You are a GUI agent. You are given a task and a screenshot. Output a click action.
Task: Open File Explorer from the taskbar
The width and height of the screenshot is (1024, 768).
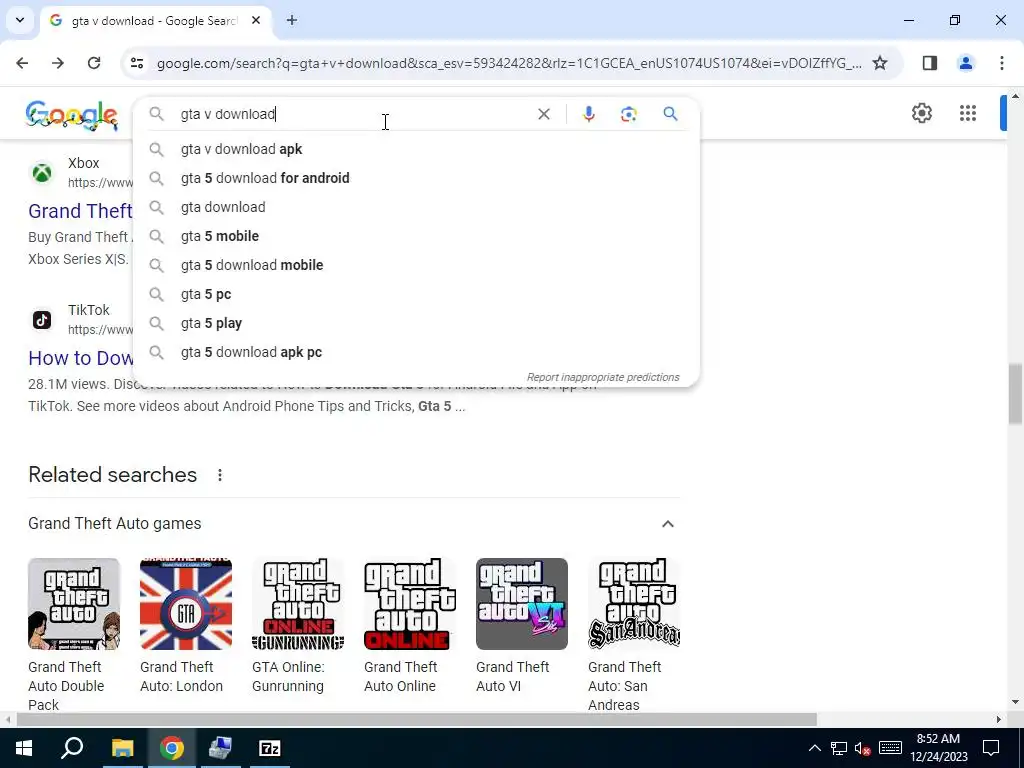pyautogui.click(x=122, y=748)
